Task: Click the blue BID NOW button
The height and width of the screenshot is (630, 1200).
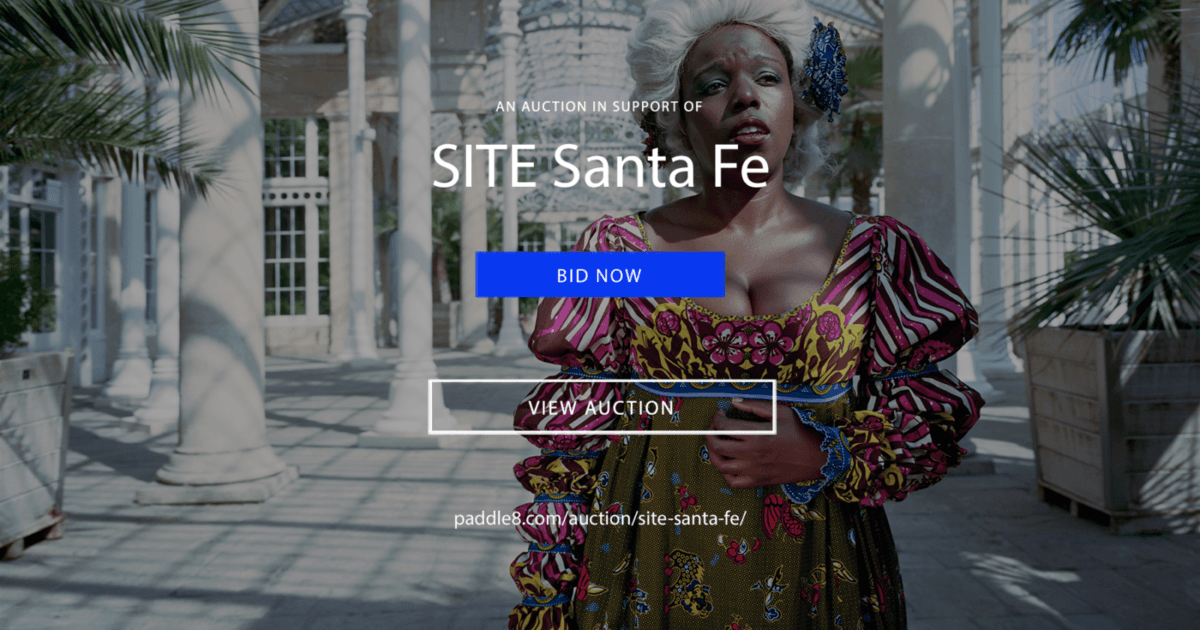Action: pyautogui.click(x=600, y=275)
